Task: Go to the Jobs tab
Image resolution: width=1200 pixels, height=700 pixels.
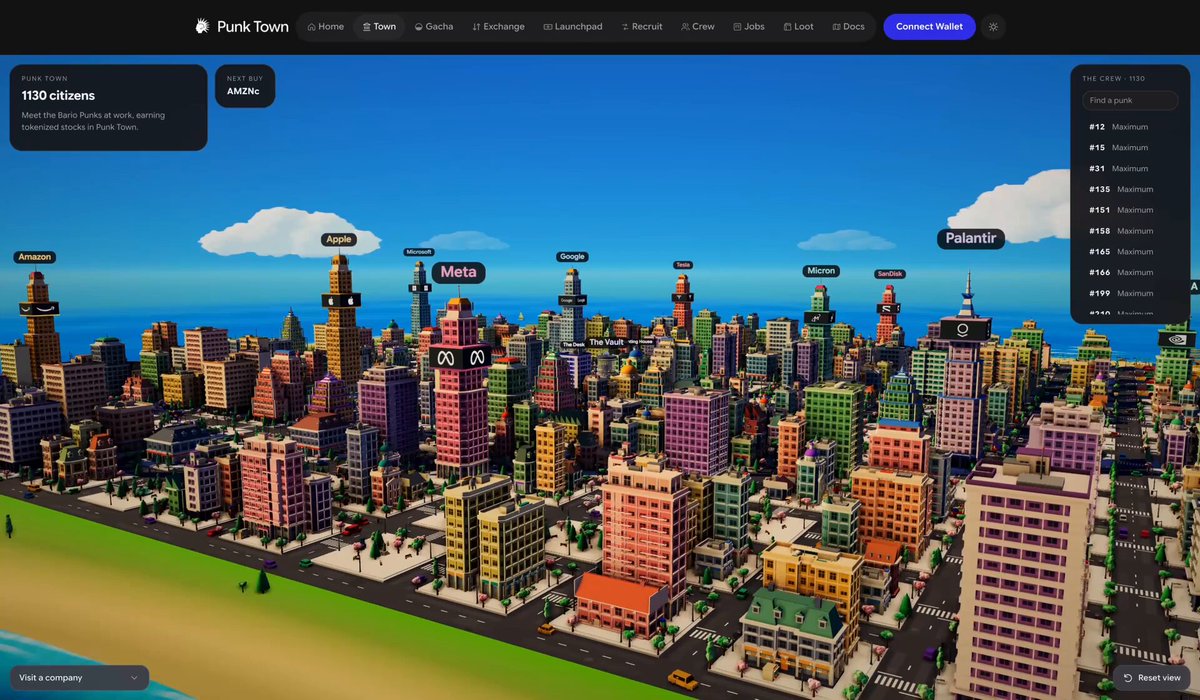Action: (x=749, y=27)
